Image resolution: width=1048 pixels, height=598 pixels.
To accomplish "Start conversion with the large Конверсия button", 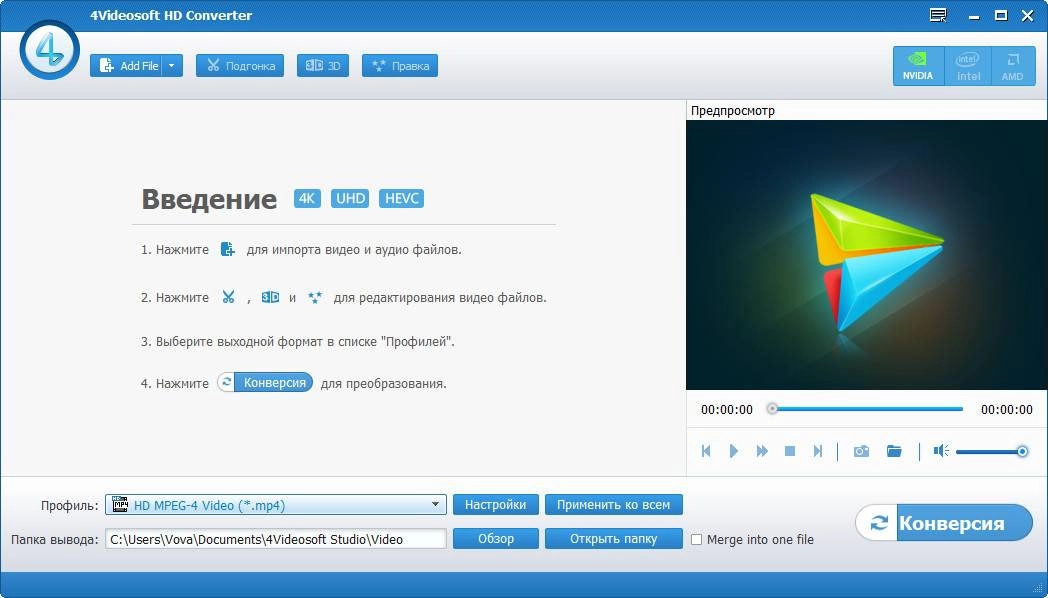I will pyautogui.click(x=944, y=522).
